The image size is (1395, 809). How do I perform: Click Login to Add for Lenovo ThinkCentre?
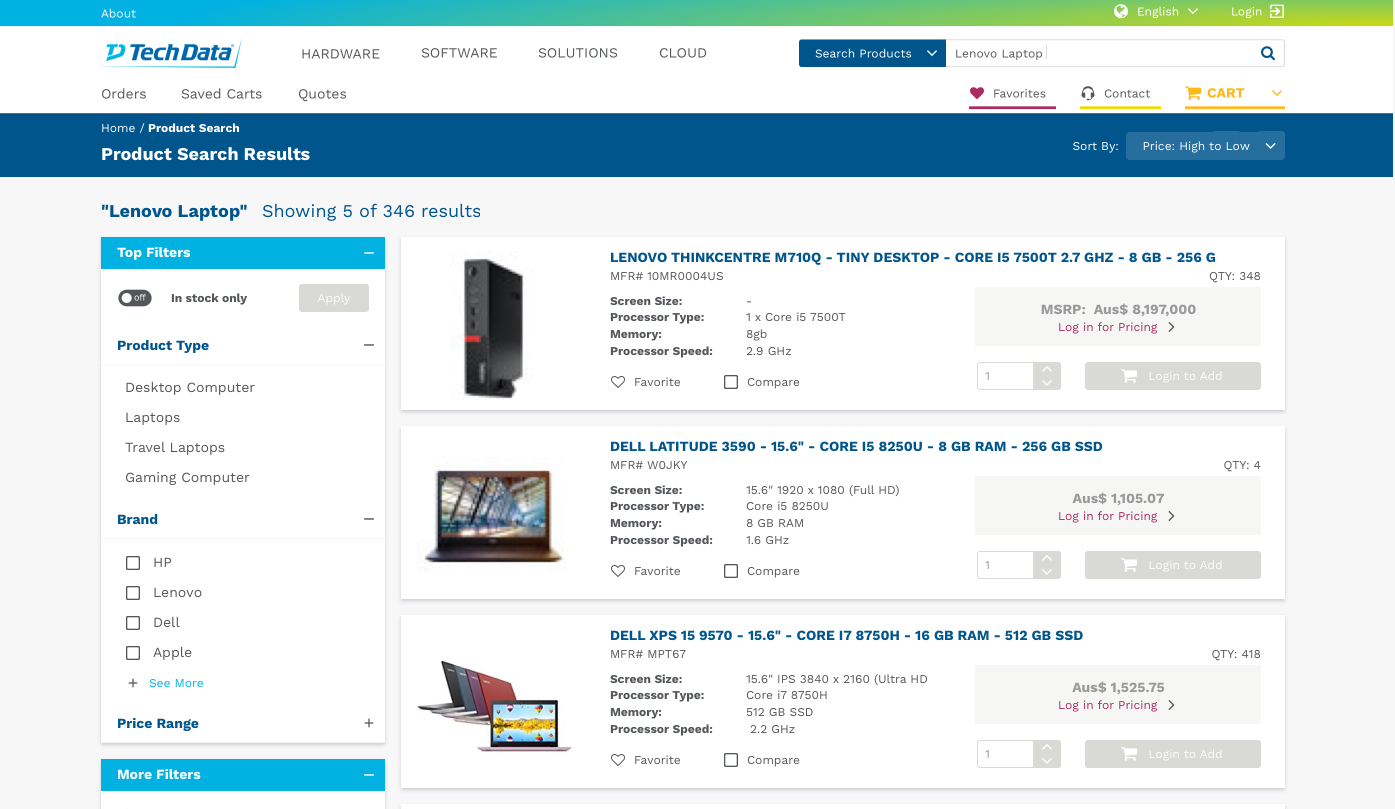click(1173, 376)
